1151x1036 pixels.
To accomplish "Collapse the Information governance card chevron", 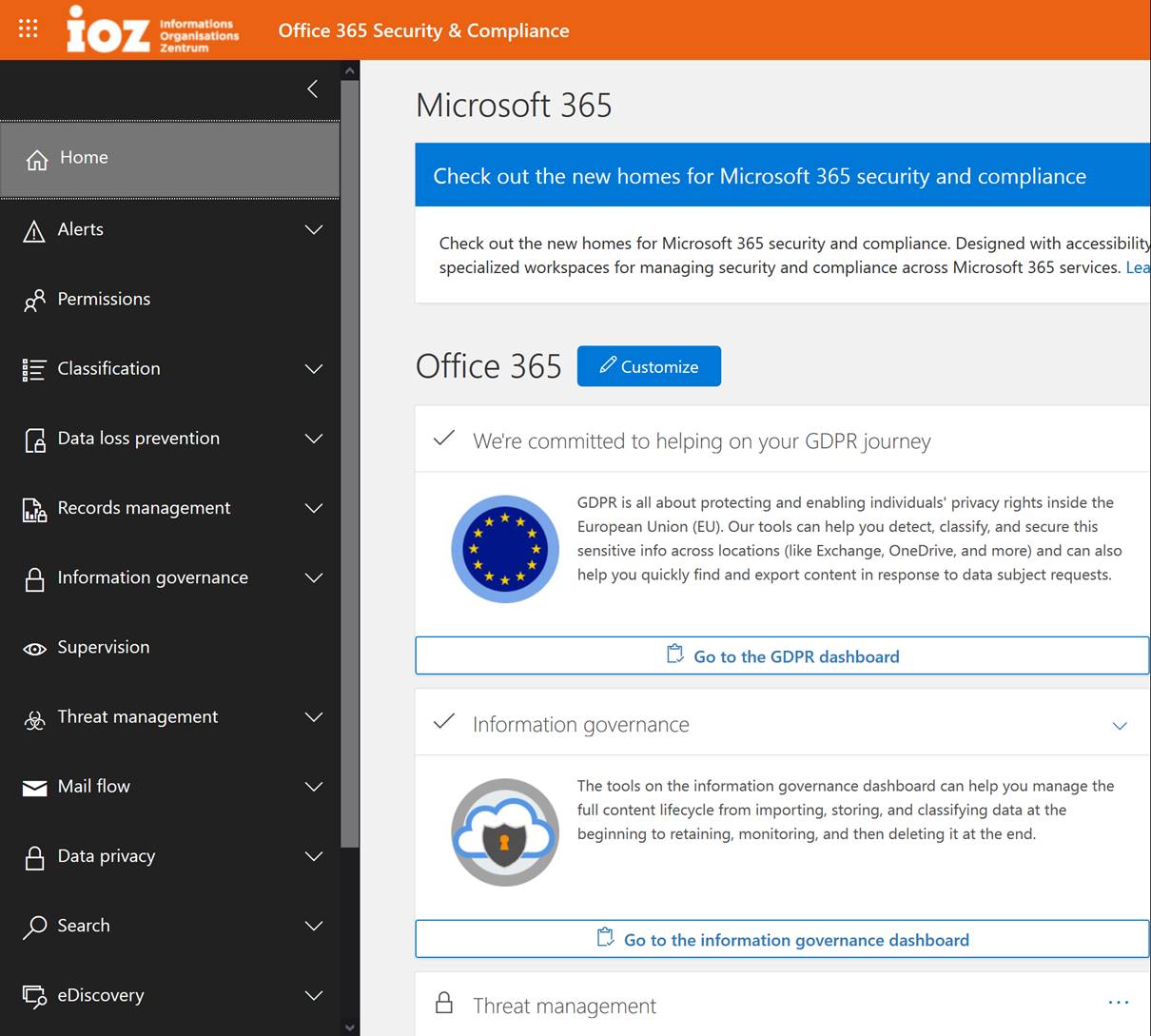I will pos(1120,726).
